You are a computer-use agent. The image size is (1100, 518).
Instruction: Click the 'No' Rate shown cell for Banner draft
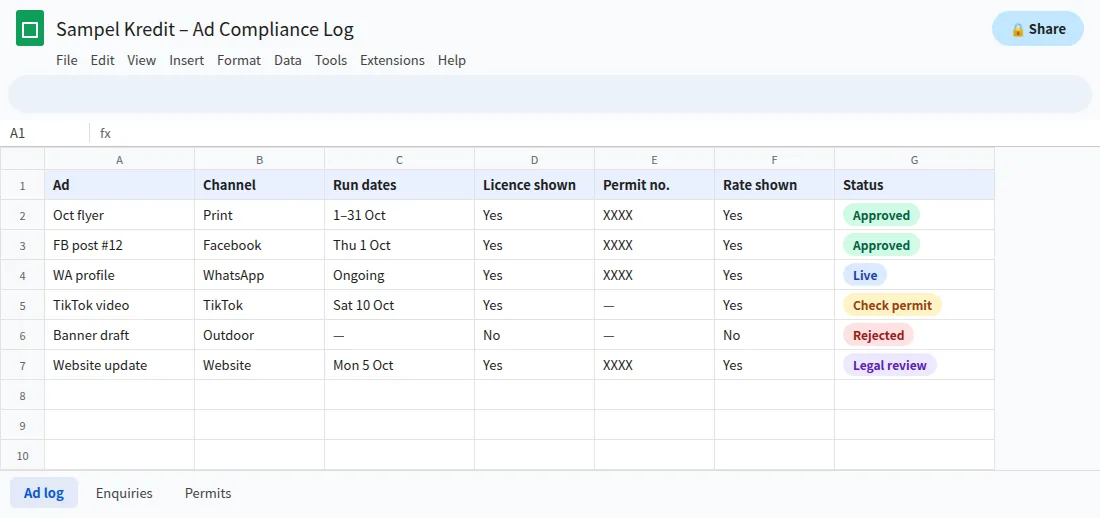[x=774, y=335]
